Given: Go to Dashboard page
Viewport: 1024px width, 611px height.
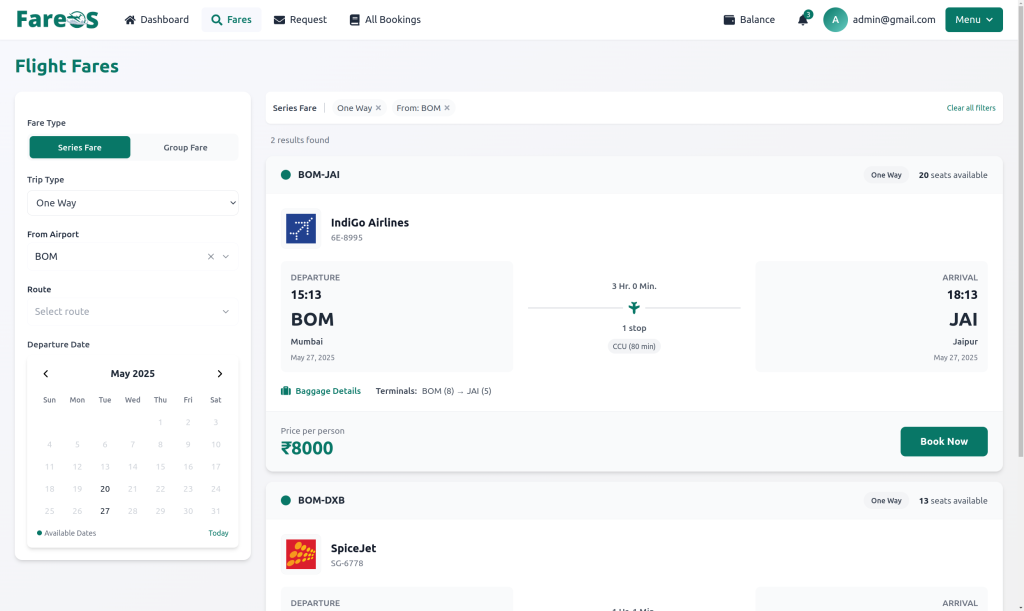Looking at the screenshot, I should (x=157, y=20).
